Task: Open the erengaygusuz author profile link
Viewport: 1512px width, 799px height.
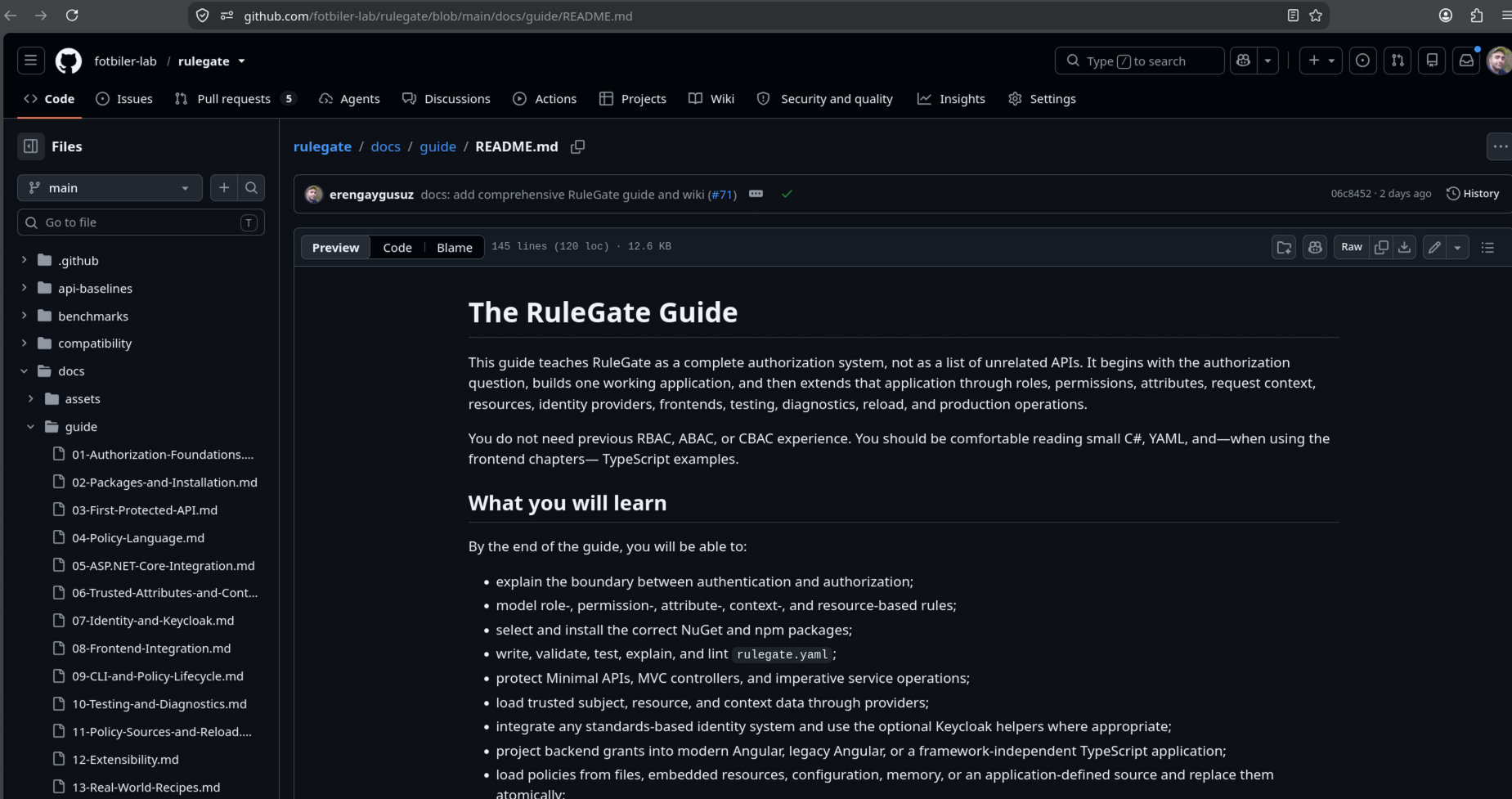Action: coord(371,194)
